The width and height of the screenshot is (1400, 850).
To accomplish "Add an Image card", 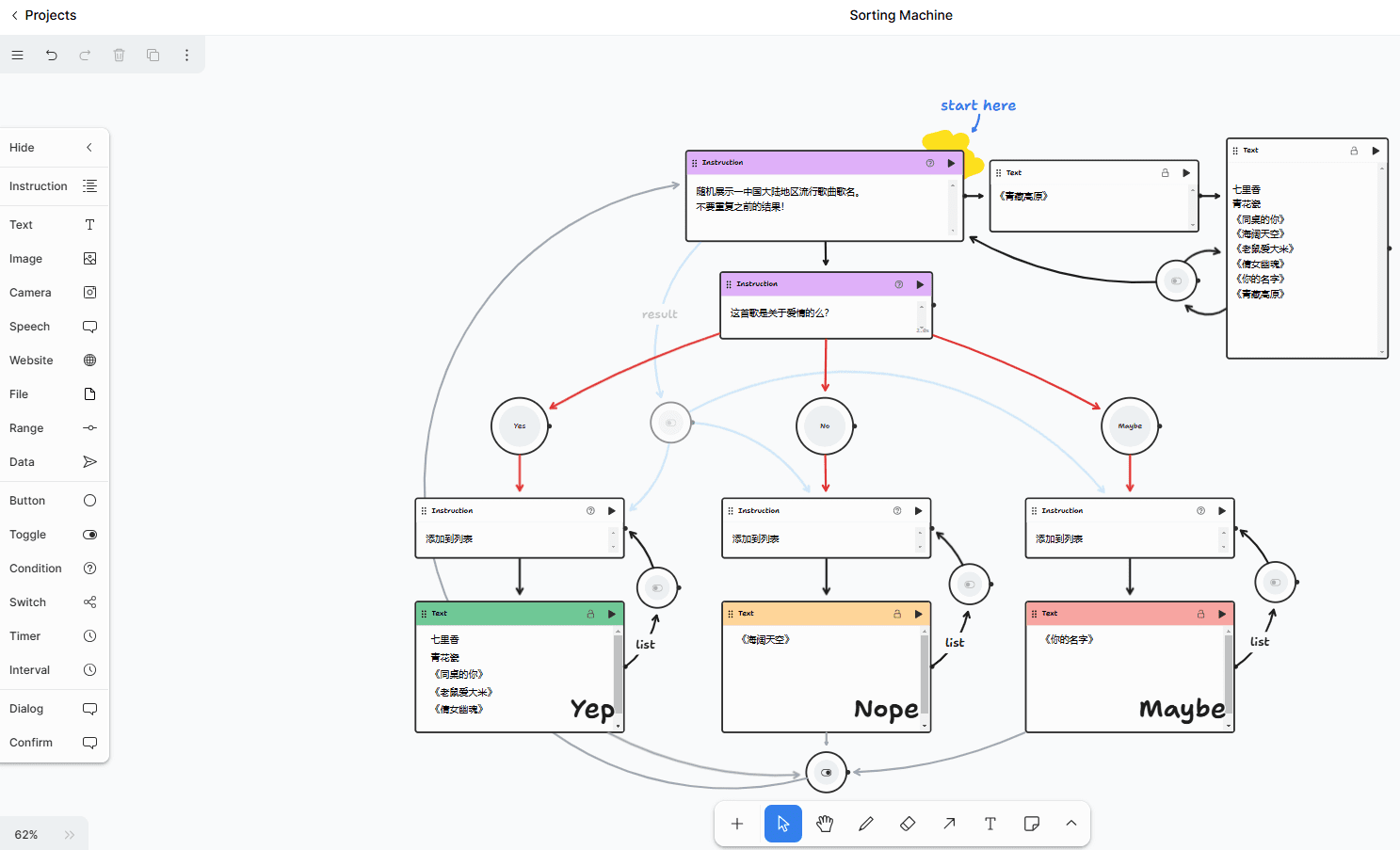I will 54,259.
